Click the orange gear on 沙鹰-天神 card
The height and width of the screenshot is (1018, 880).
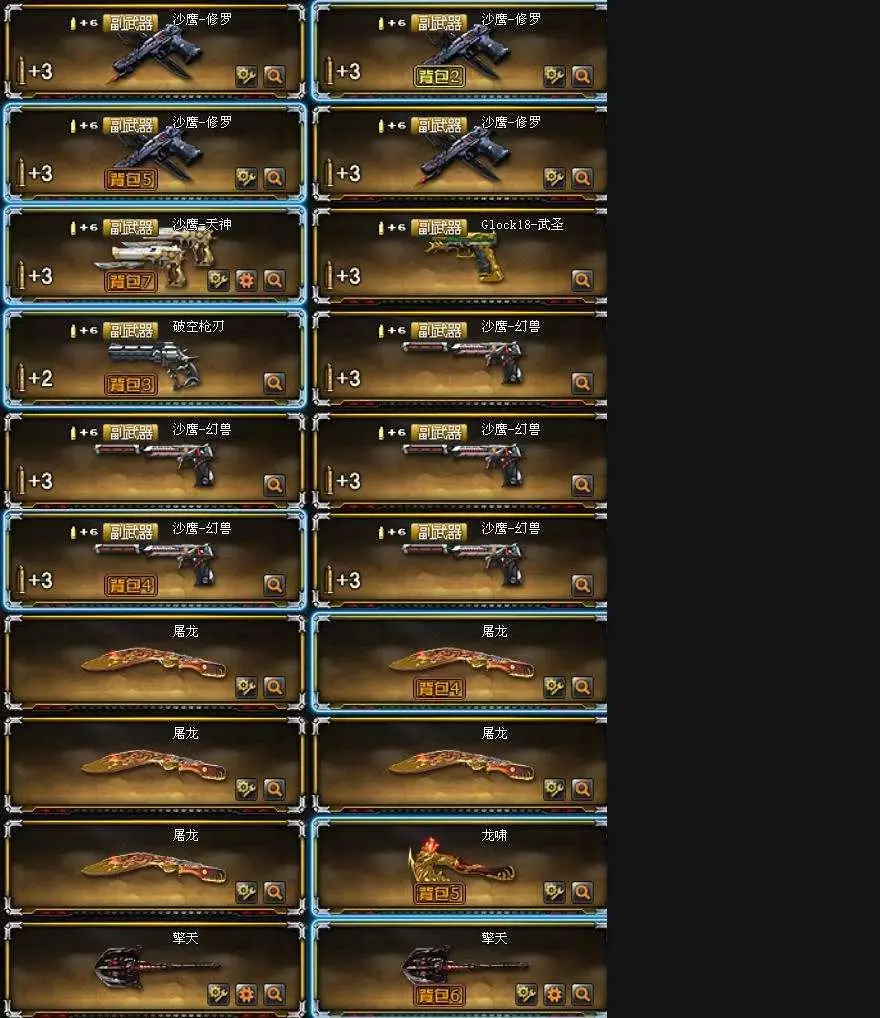[x=246, y=280]
